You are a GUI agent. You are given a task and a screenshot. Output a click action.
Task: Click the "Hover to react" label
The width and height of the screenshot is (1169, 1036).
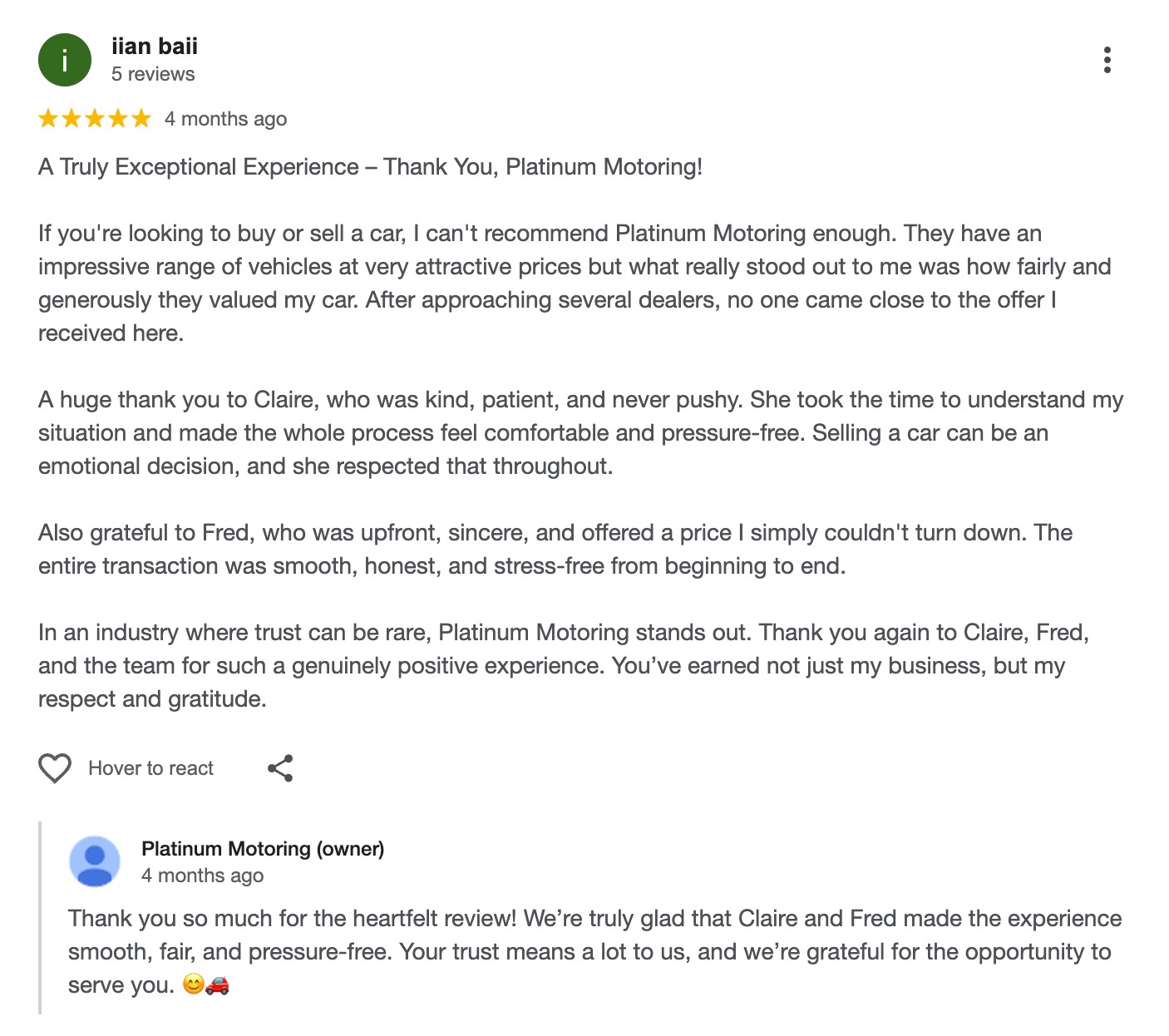(150, 768)
